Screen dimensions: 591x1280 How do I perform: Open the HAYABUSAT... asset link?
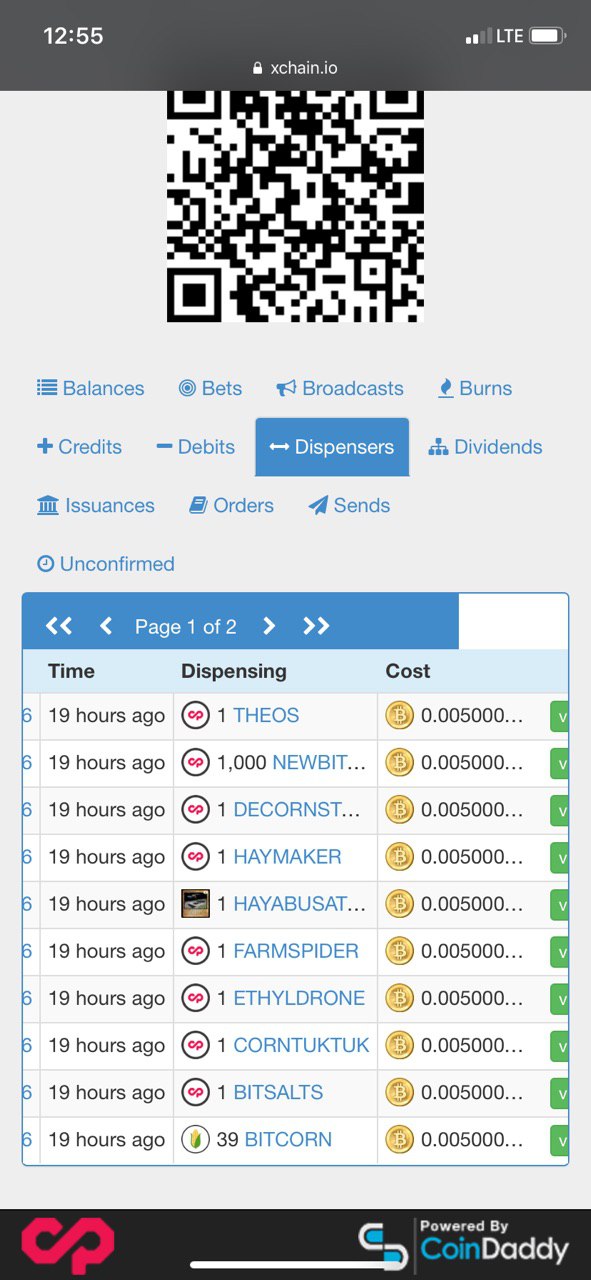click(x=300, y=903)
